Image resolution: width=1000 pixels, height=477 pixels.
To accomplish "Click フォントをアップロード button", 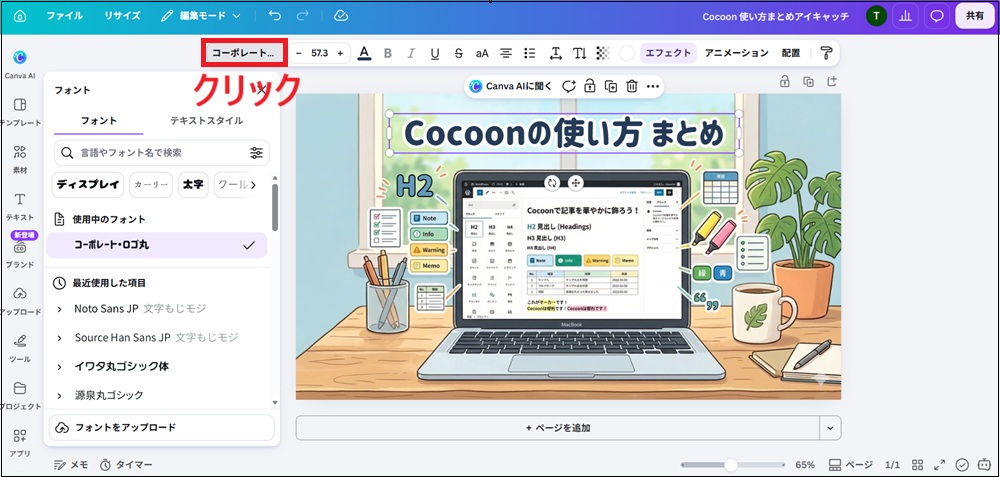I will tap(161, 427).
